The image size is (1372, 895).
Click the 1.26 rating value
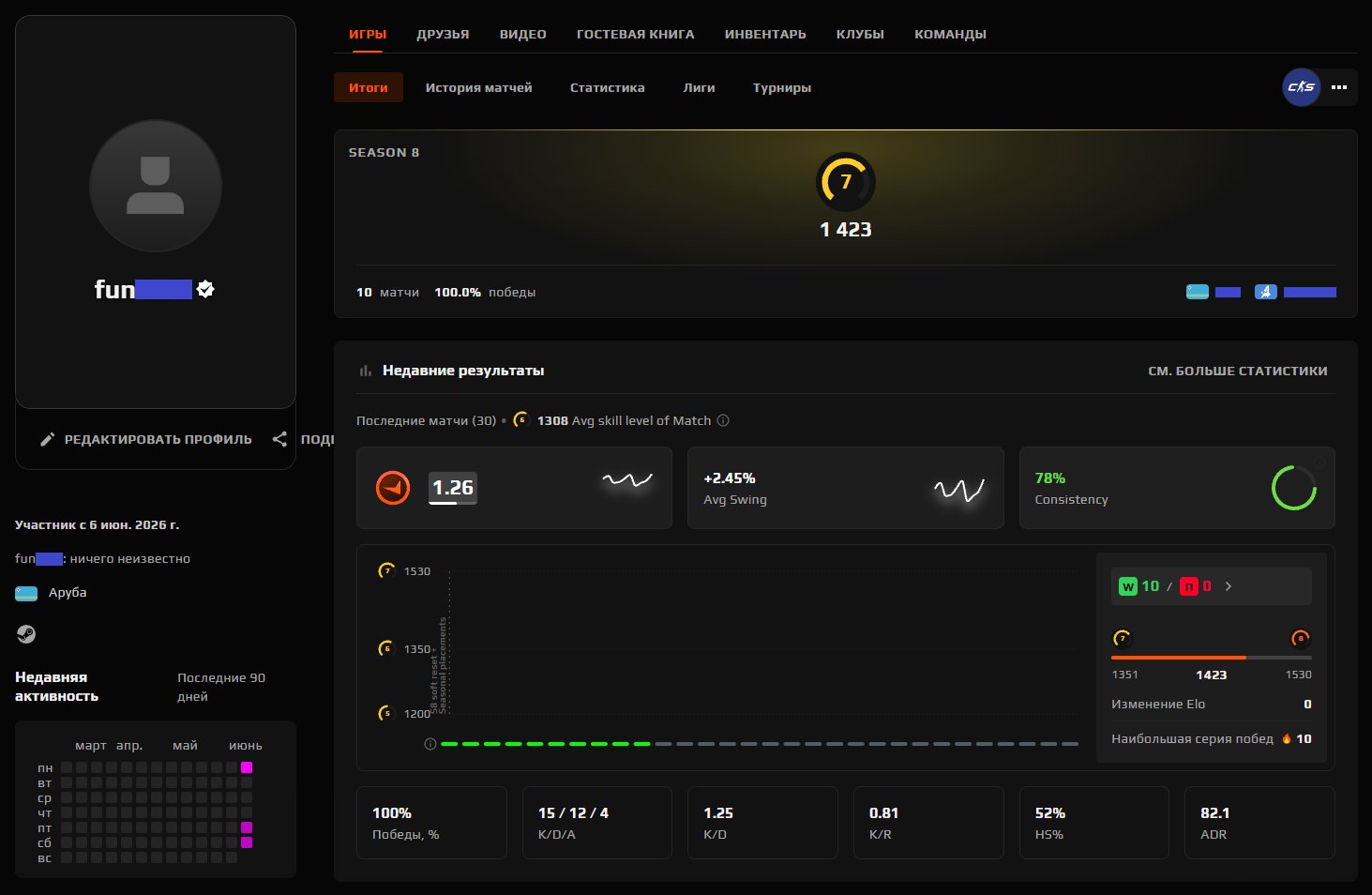453,488
